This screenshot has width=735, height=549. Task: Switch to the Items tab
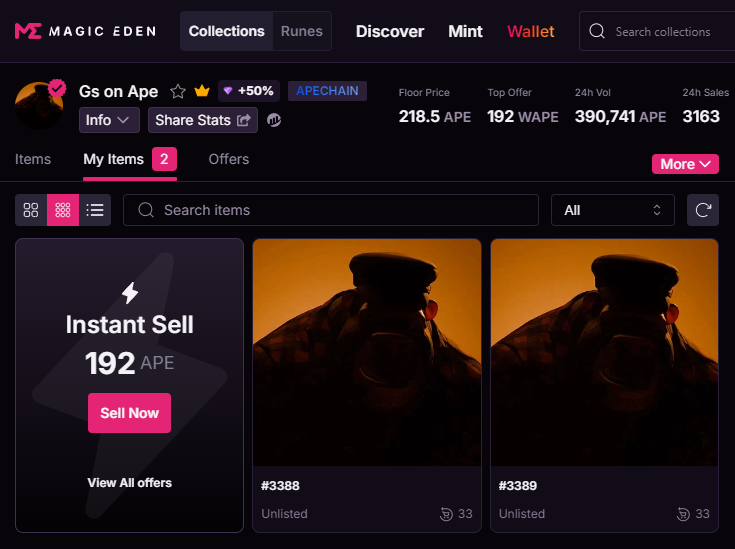pyautogui.click(x=33, y=159)
